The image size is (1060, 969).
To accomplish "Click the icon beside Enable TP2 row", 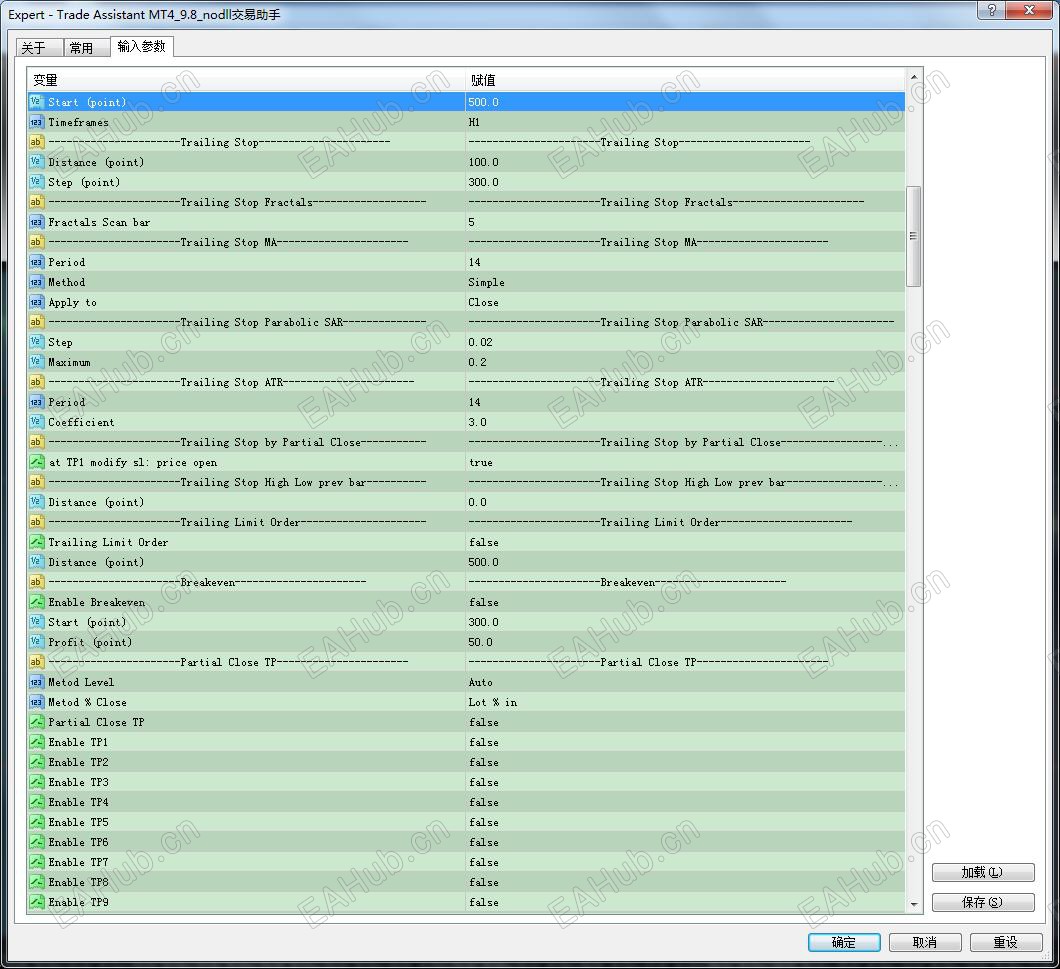I will pos(37,762).
